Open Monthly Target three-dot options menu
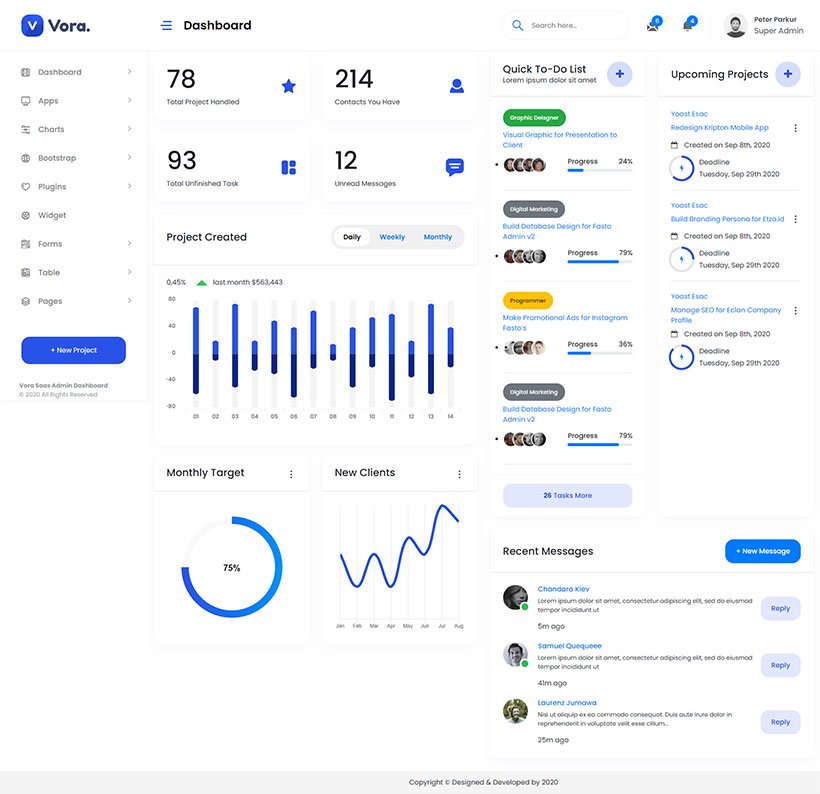This screenshot has height=794, width=820. point(291,474)
